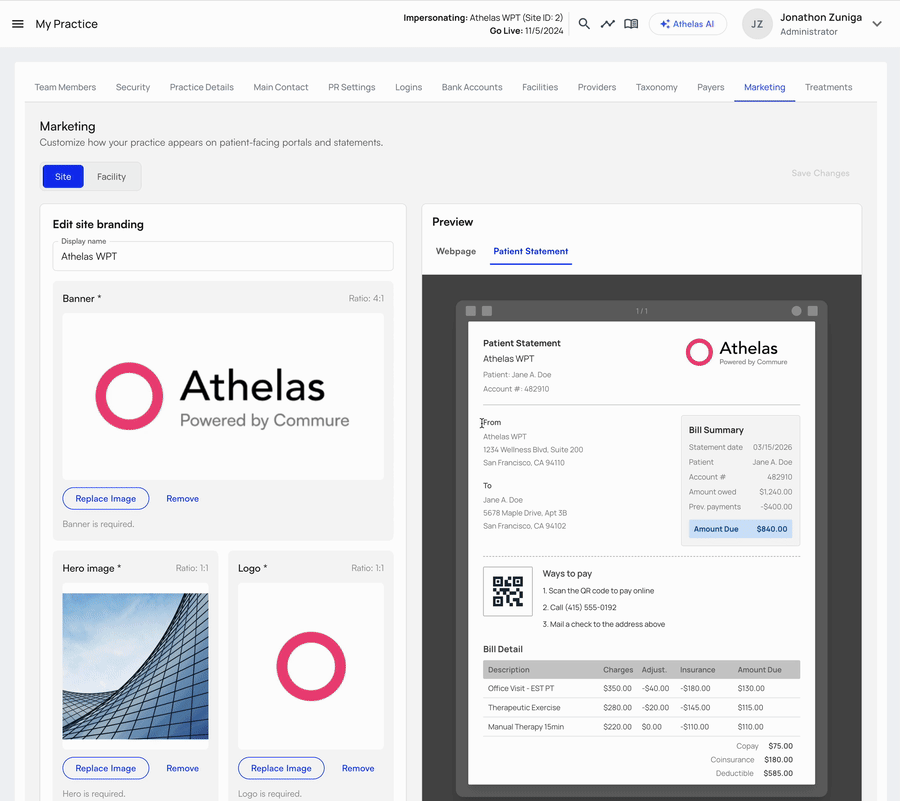Image resolution: width=900 pixels, height=801 pixels.
Task: Click the Amount Due $840.00 row
Action: (740, 529)
